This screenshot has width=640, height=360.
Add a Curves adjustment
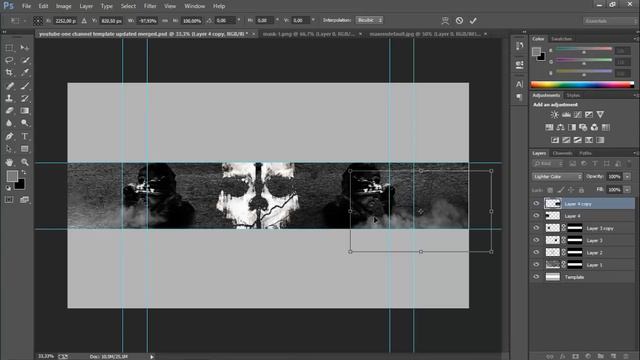pos(578,115)
